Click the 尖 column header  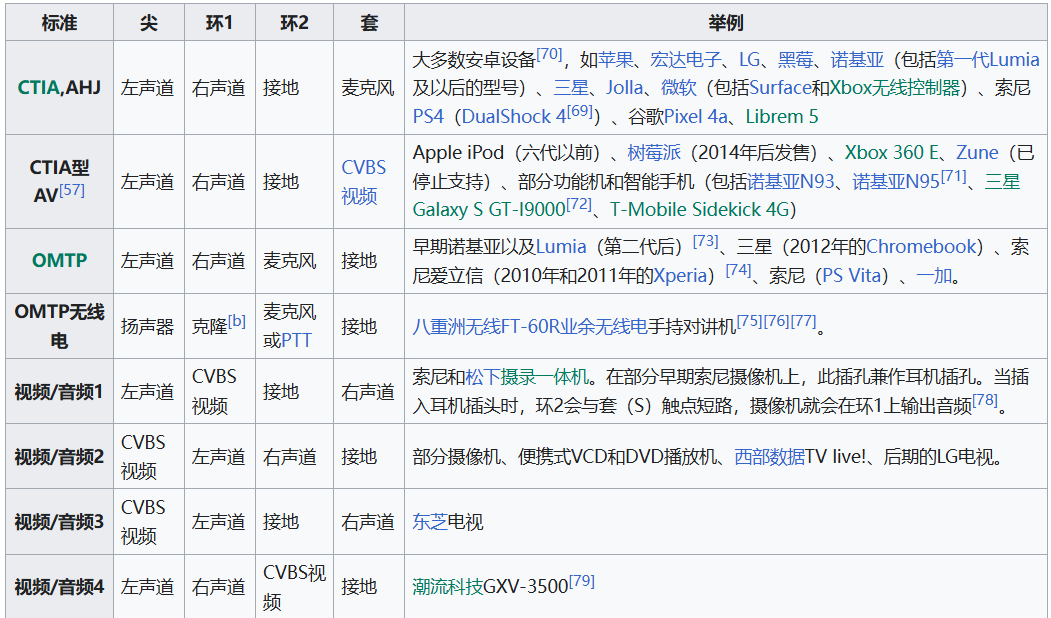click(149, 23)
